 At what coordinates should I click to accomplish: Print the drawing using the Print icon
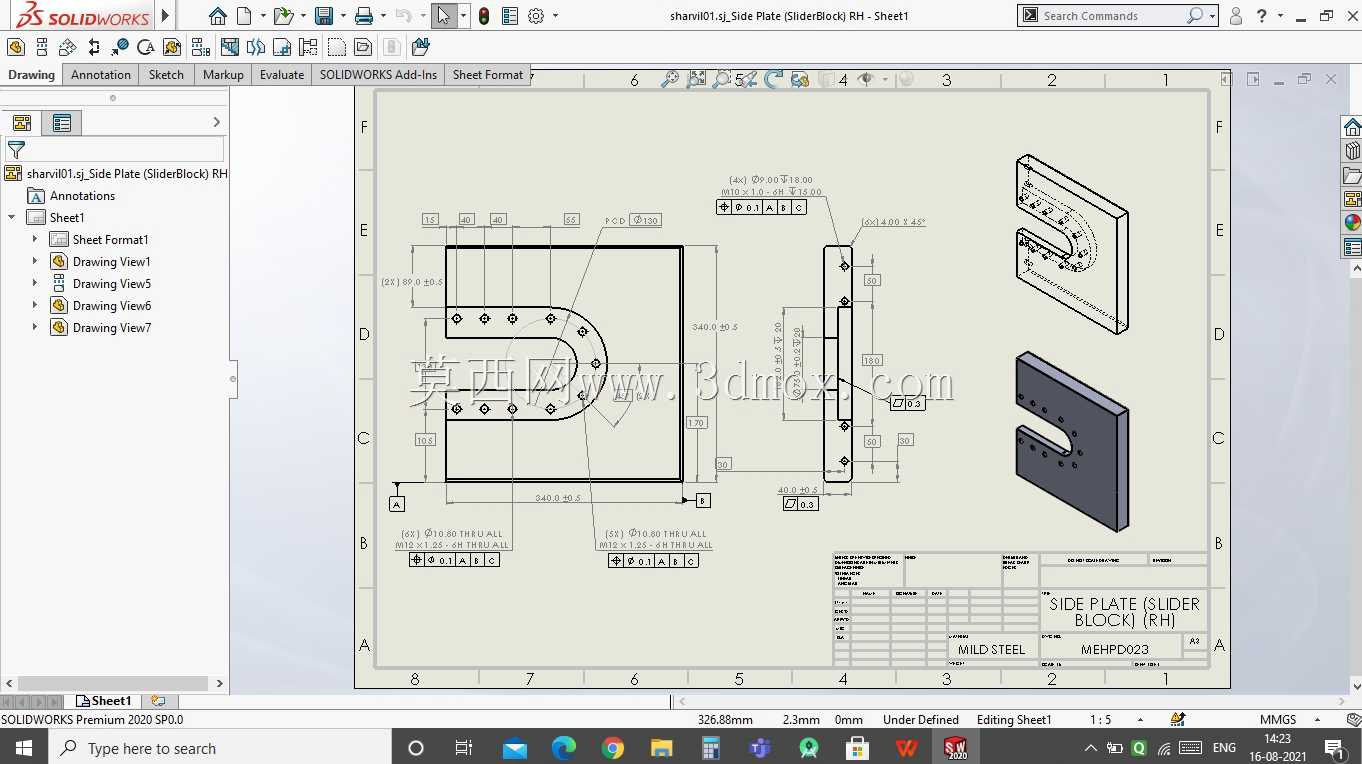(x=364, y=16)
